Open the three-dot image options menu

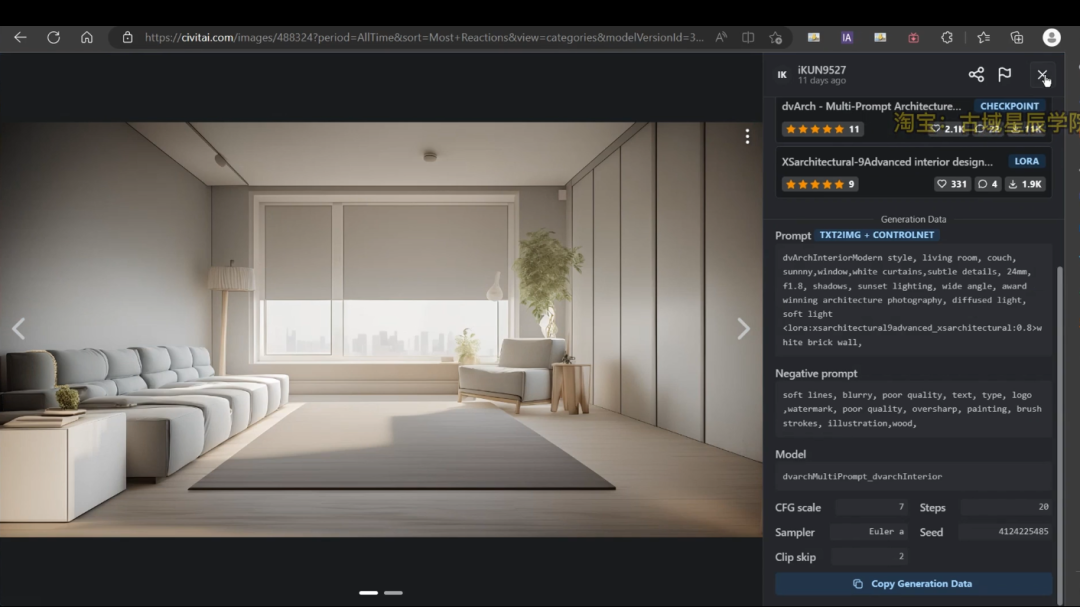746,137
